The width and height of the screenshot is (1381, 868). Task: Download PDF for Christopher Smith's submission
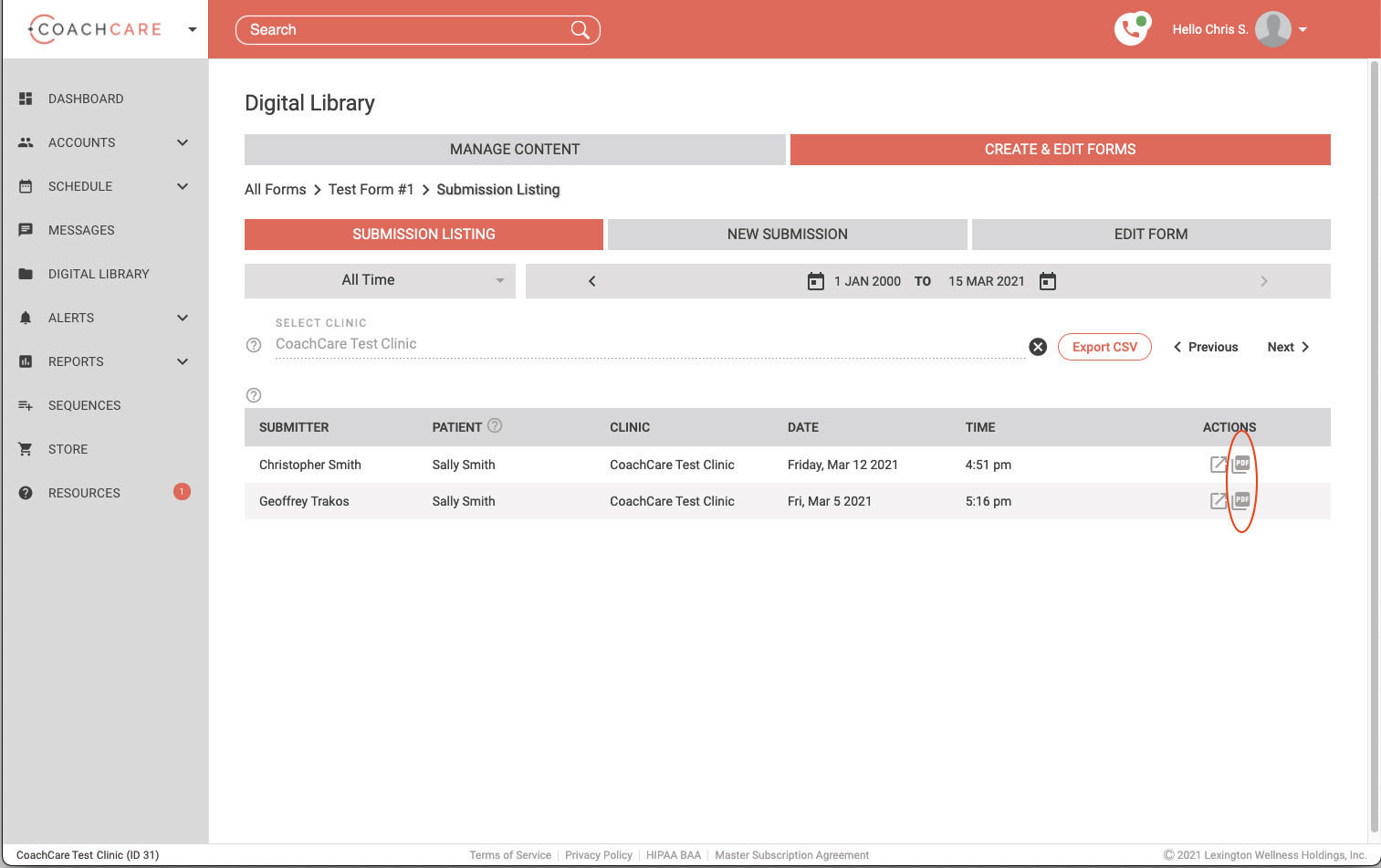click(1241, 464)
